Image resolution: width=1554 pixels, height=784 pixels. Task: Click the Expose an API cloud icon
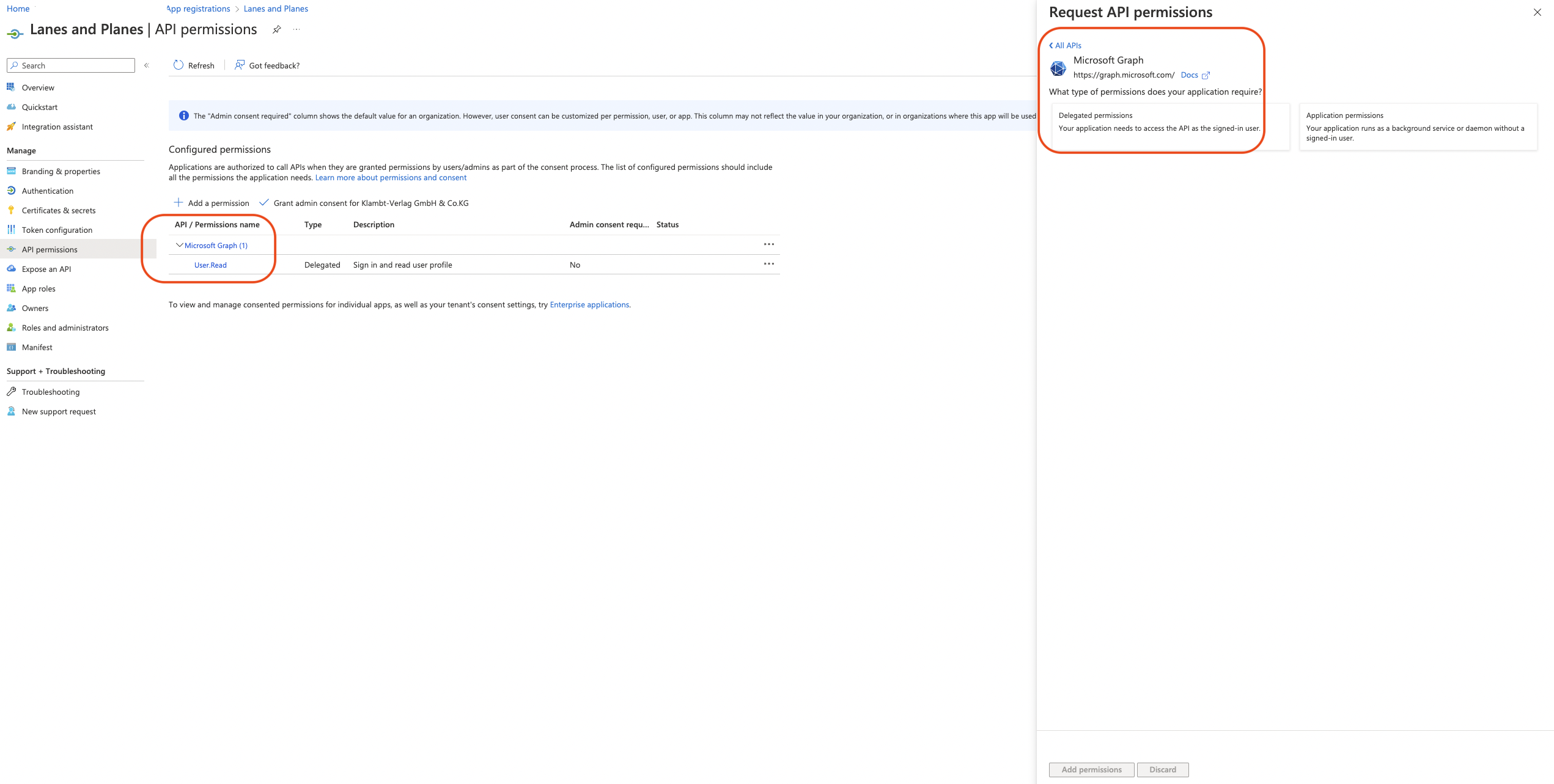pos(11,269)
